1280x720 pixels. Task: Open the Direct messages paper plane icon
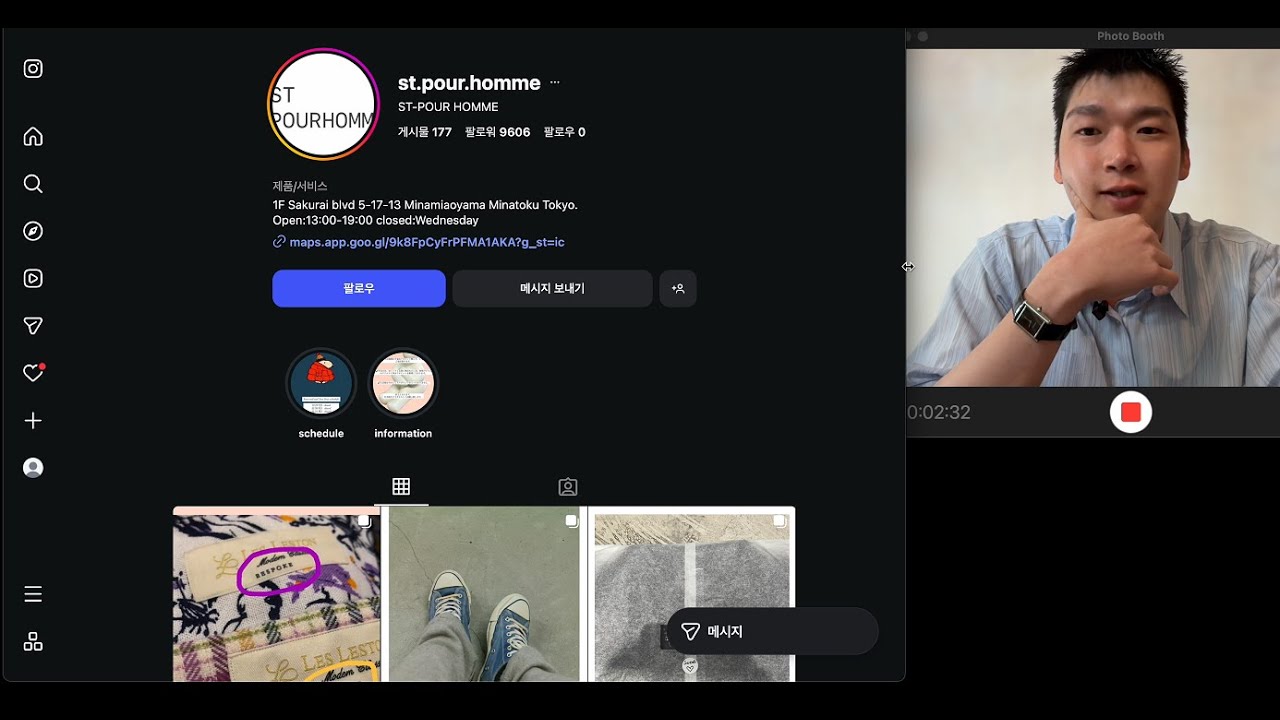[33, 326]
